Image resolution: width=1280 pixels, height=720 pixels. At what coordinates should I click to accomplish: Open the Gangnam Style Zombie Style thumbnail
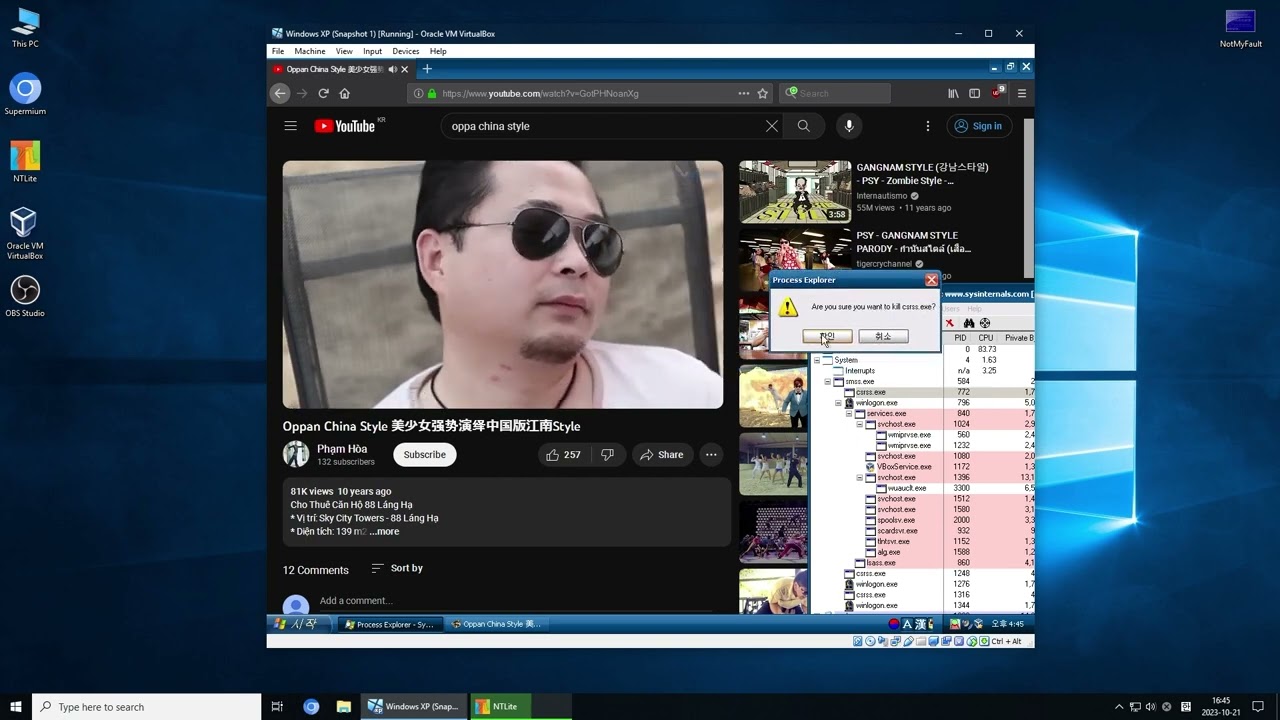click(795, 191)
